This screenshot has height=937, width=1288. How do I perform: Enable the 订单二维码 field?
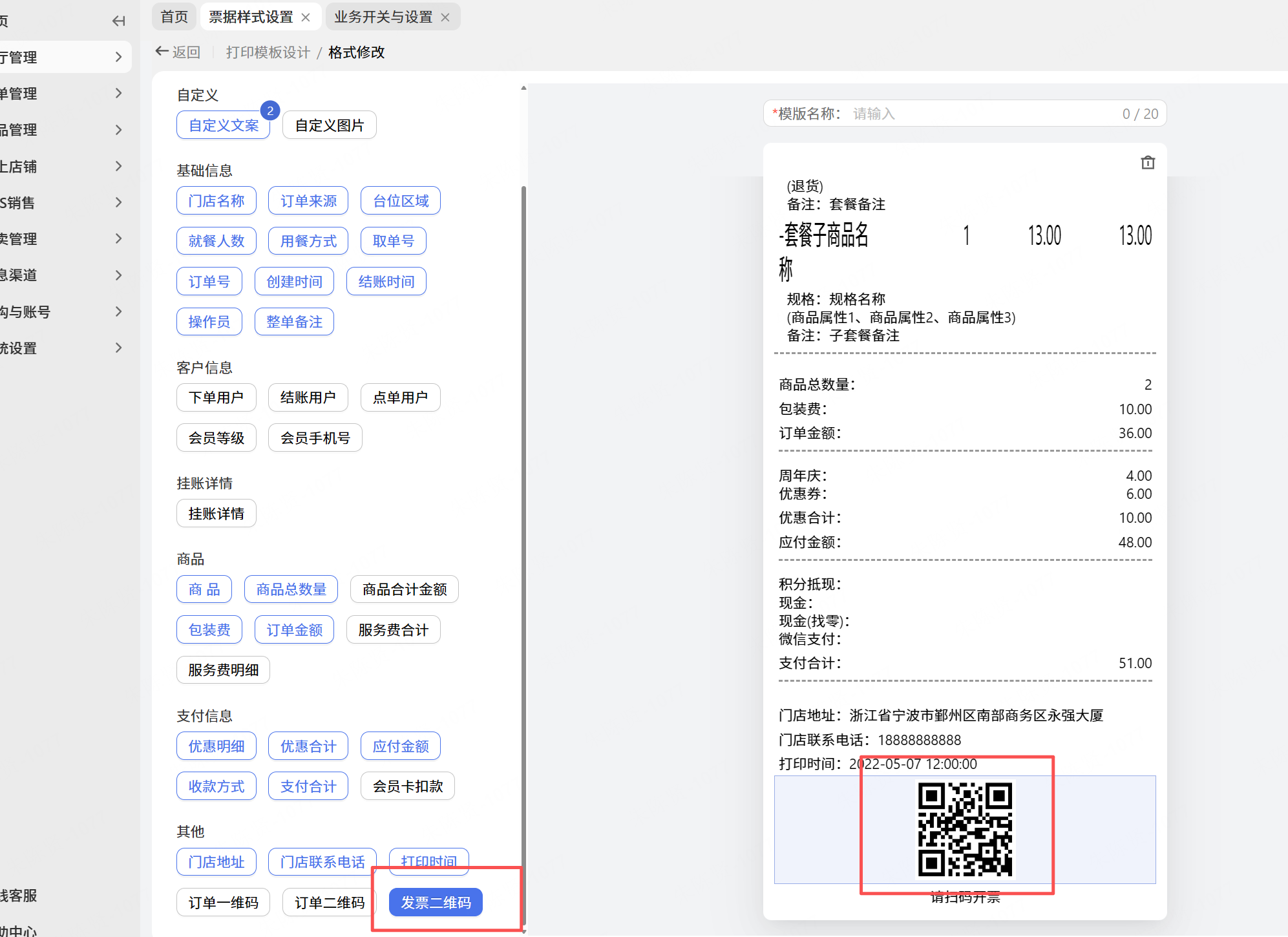click(330, 902)
